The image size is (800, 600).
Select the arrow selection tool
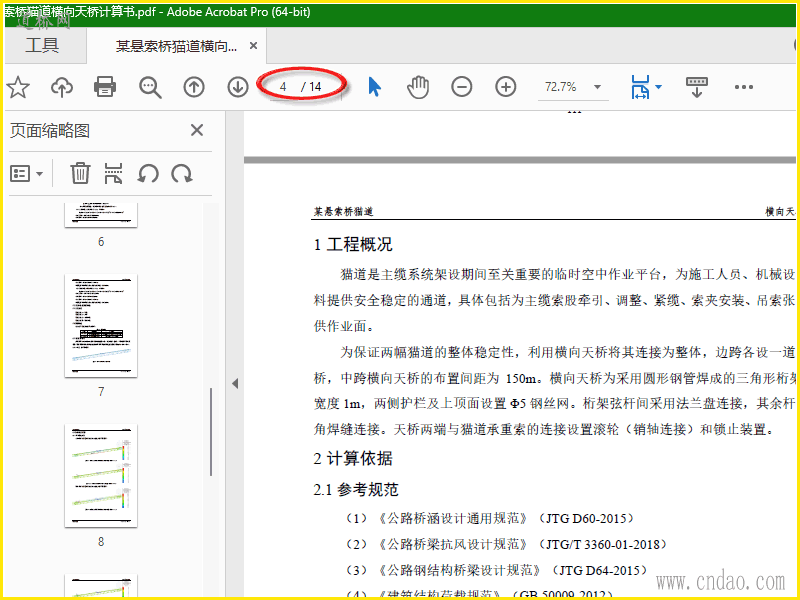pos(374,87)
